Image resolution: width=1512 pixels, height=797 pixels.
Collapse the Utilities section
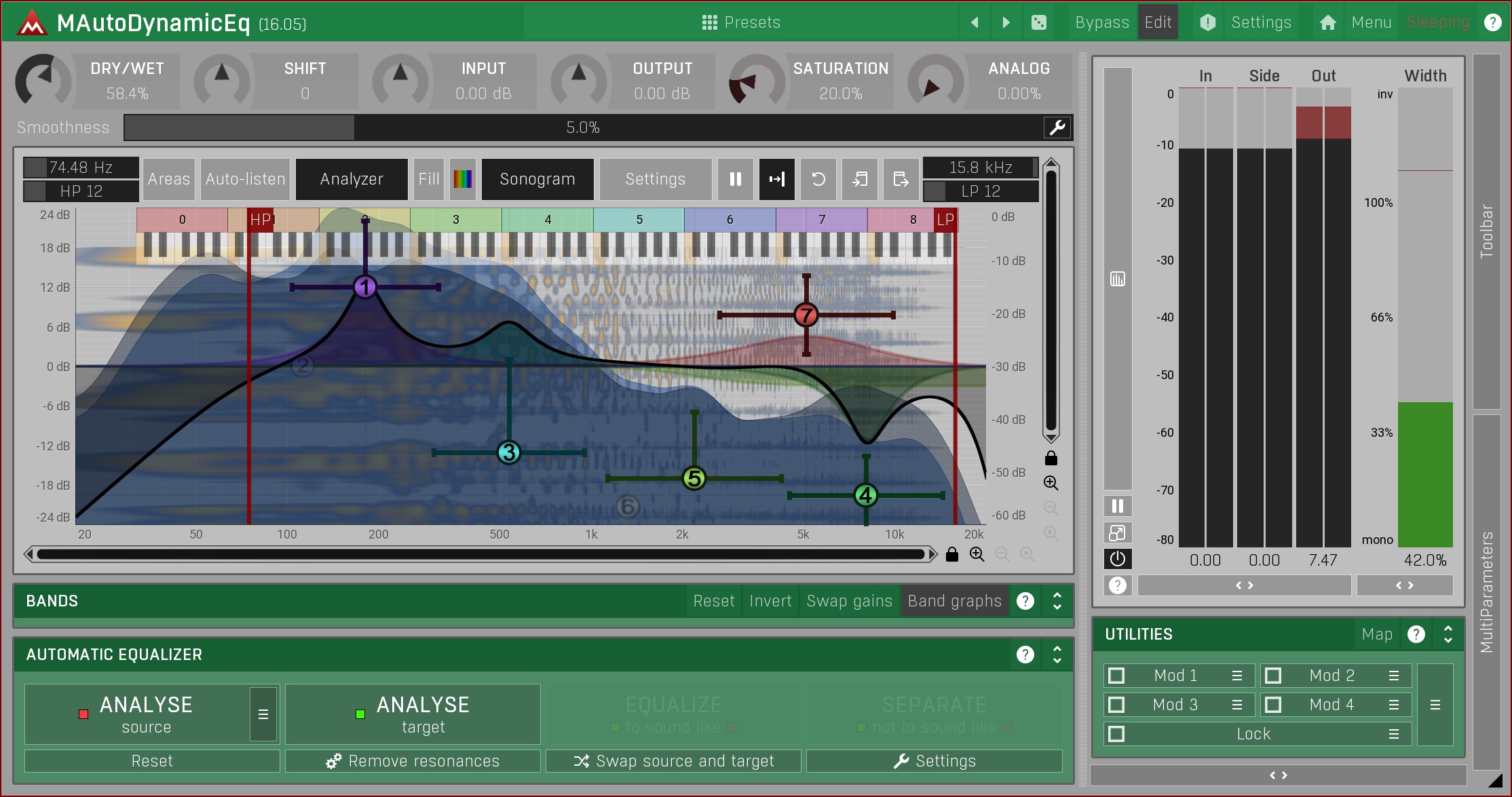click(x=1448, y=634)
